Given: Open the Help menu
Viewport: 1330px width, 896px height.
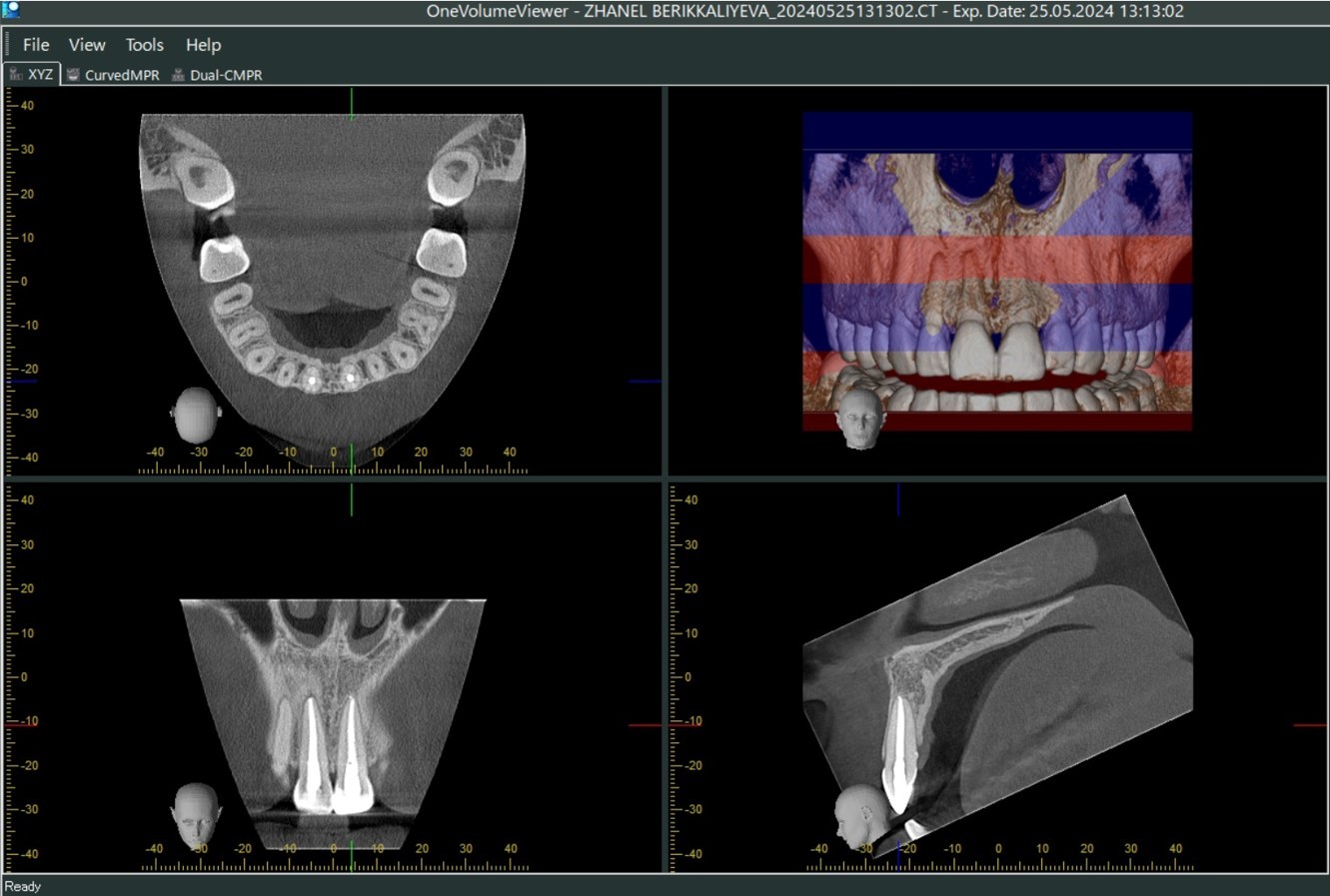Looking at the screenshot, I should 203,45.
